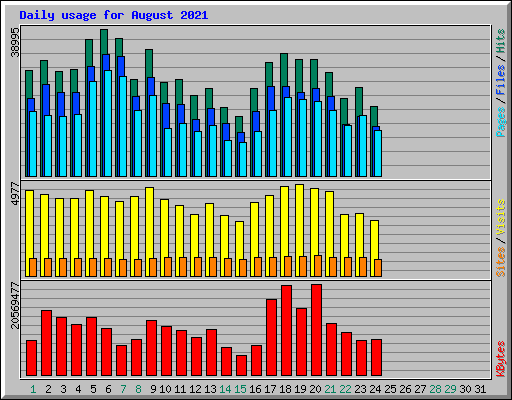Click day 30 on the x-axis
The height and width of the screenshot is (400, 512).
point(465,389)
